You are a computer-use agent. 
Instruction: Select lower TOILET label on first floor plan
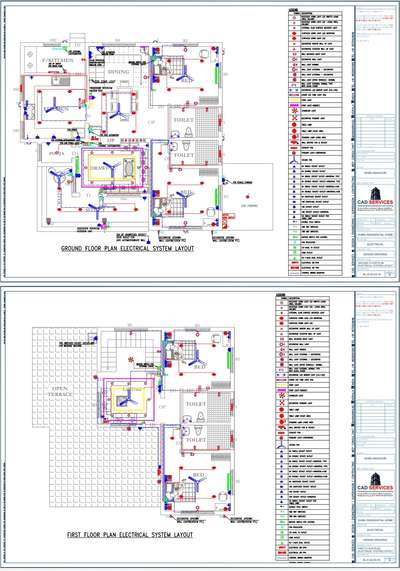pos(196,440)
